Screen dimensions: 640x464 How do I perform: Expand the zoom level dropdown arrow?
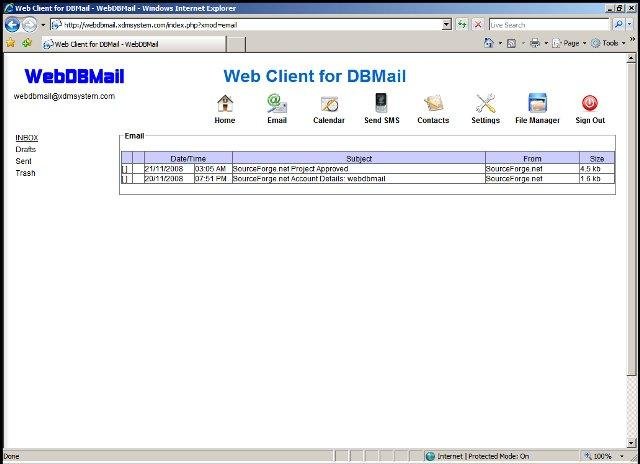click(622, 456)
